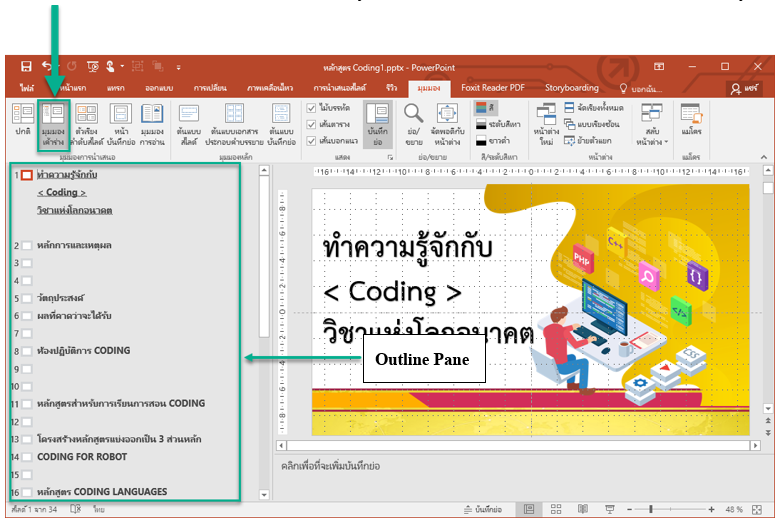This screenshot has width=781, height=522.
Task: Open Slide Master (ต้นแบบสไลด์)
Action: pos(189,125)
